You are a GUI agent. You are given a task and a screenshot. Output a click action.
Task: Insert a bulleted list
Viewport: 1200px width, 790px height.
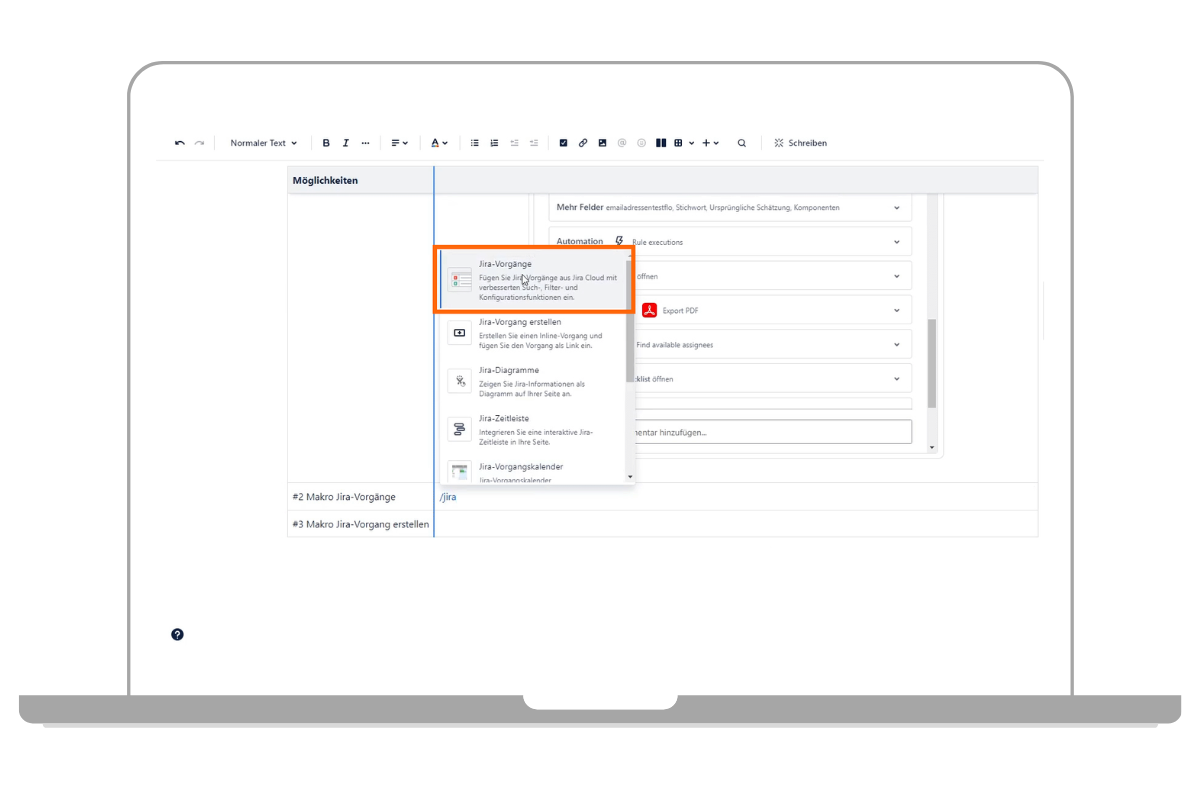click(475, 143)
